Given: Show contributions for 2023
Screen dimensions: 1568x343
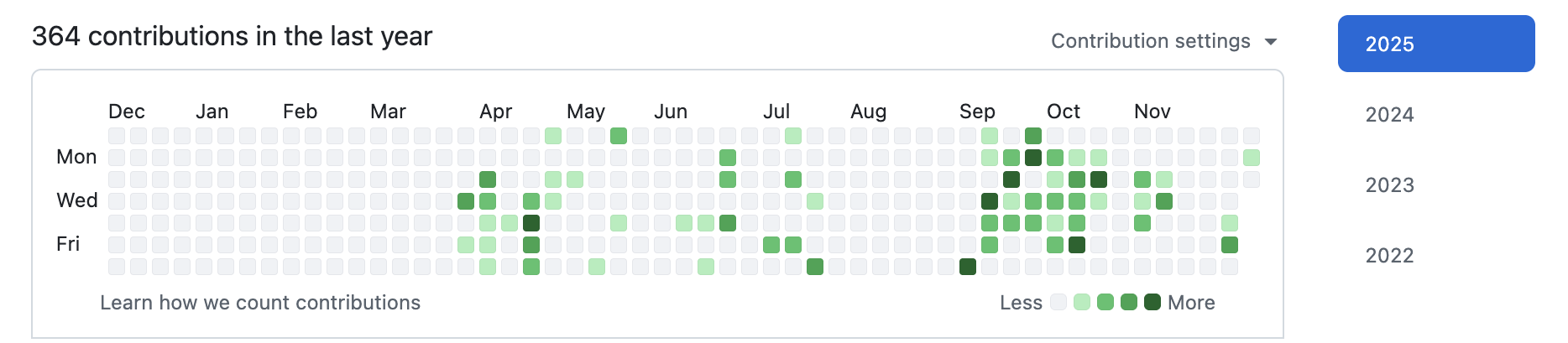Looking at the screenshot, I should click(1389, 184).
